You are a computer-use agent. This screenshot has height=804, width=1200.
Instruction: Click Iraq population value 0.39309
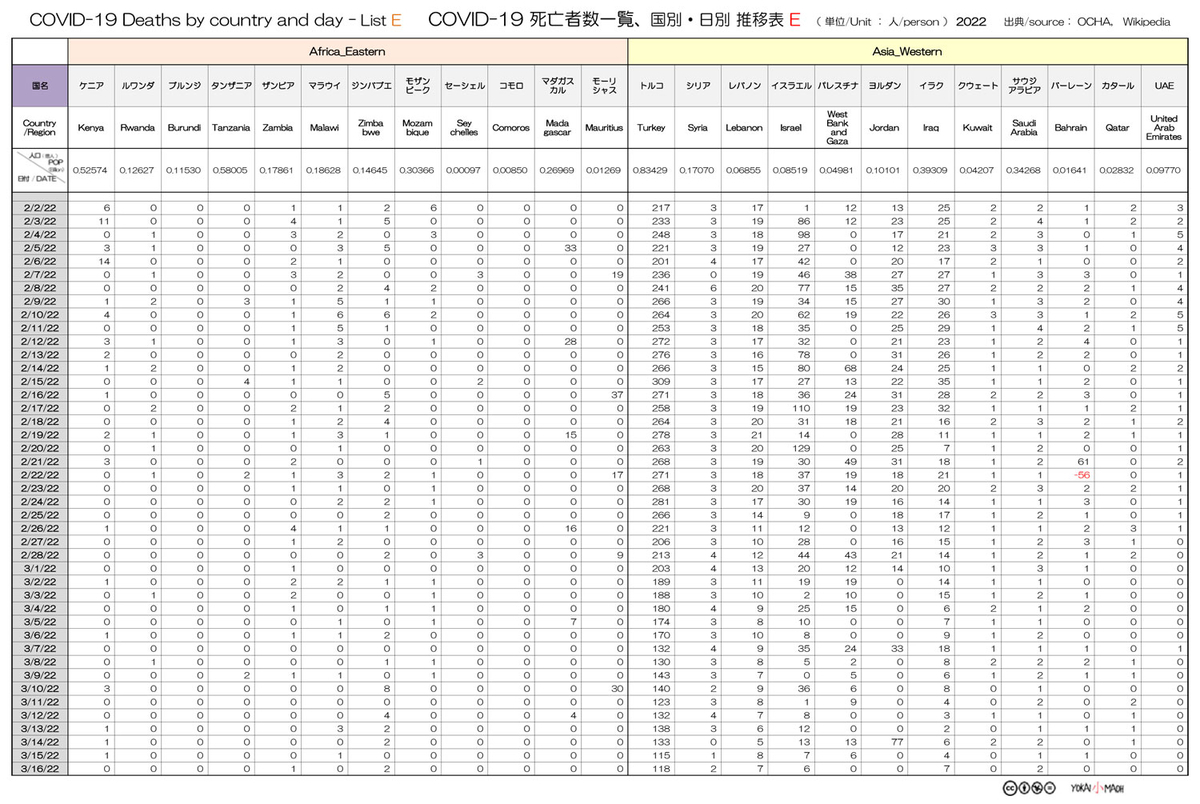(x=931, y=172)
